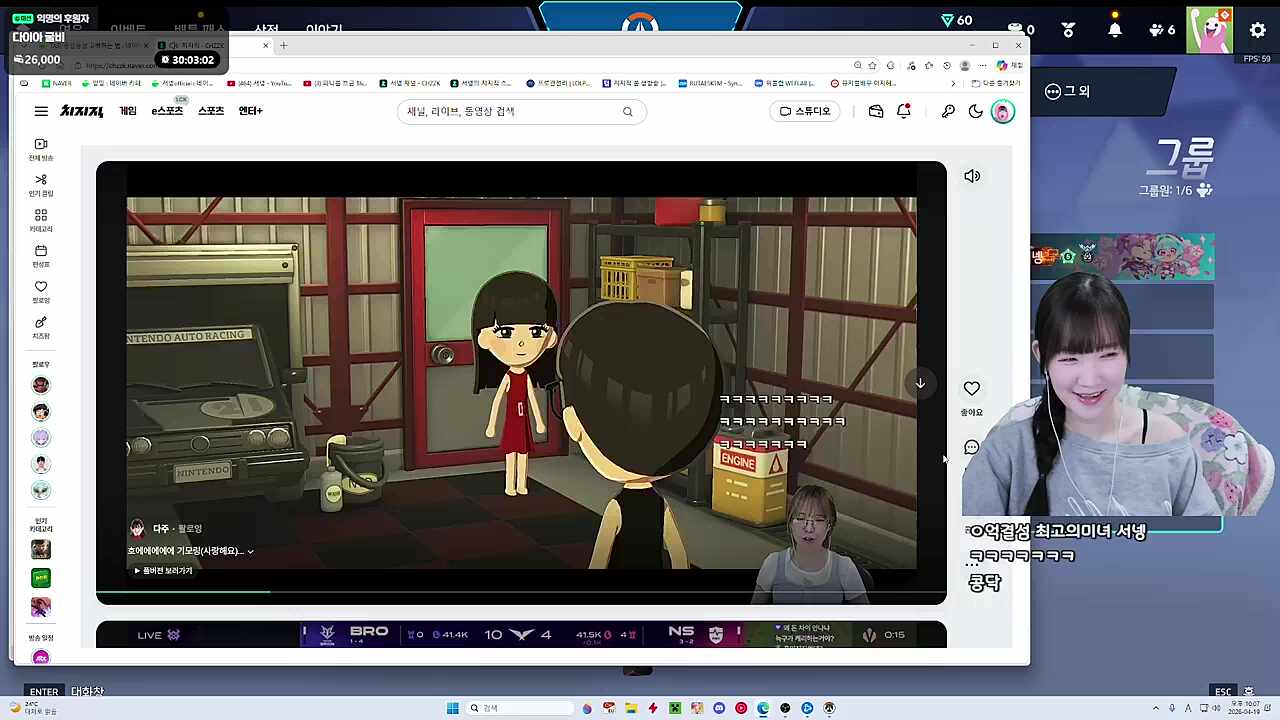This screenshot has height=720, width=1280.
Task: Go to the Chzzk home logo
Action: click(x=82, y=111)
